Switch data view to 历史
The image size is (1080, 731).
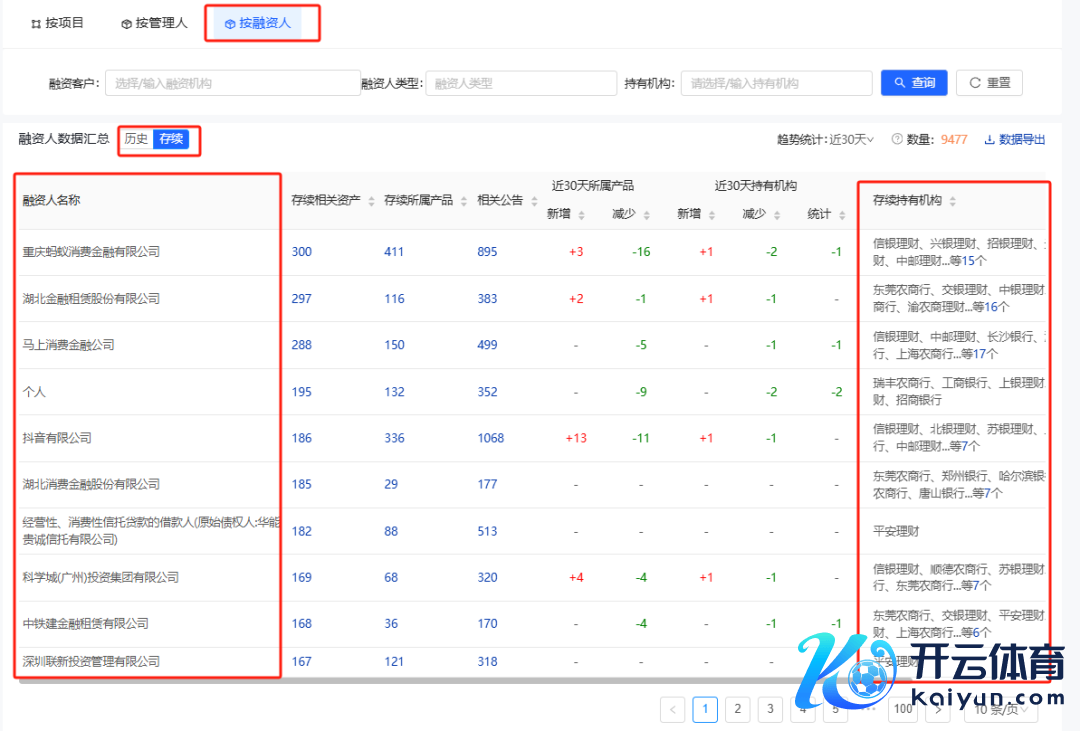point(136,139)
